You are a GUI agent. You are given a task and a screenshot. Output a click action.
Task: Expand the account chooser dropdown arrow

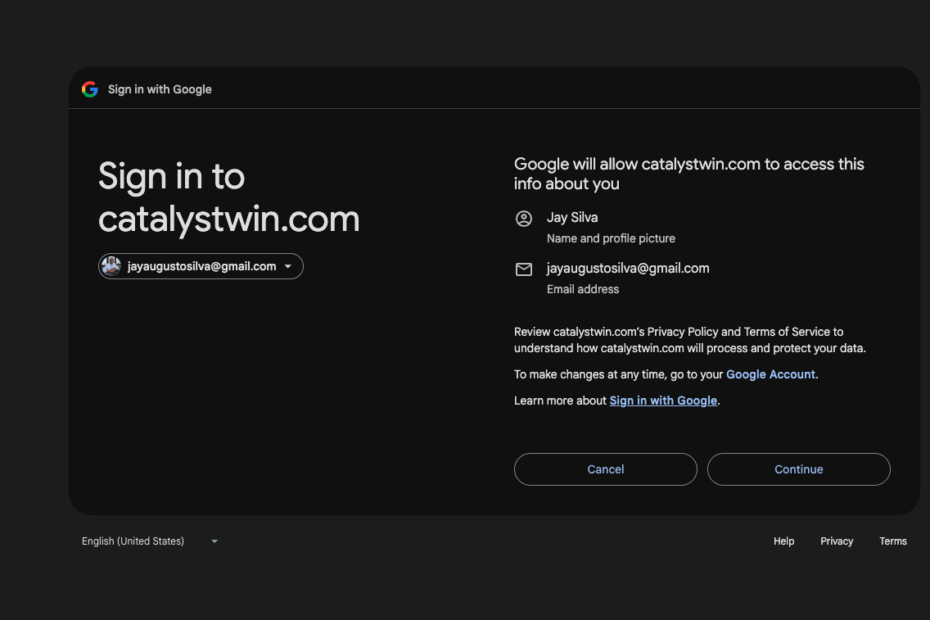[289, 267]
